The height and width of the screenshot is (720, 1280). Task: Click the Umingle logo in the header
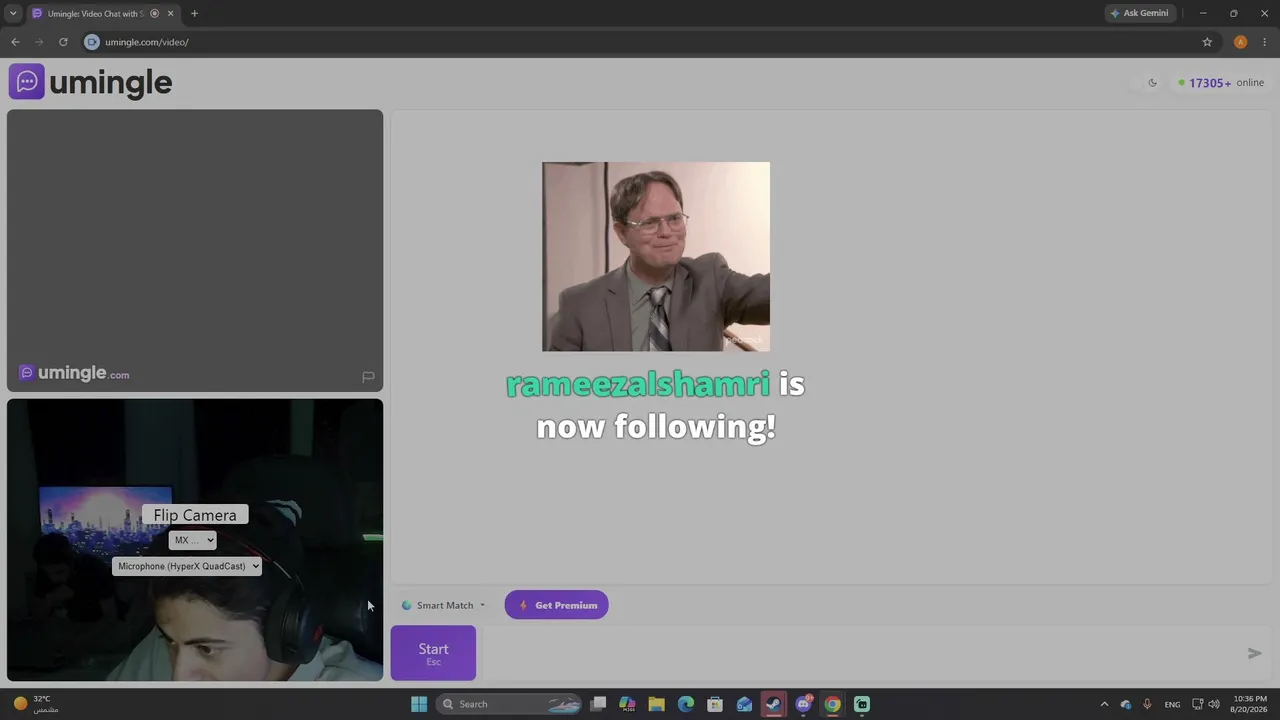pos(90,82)
